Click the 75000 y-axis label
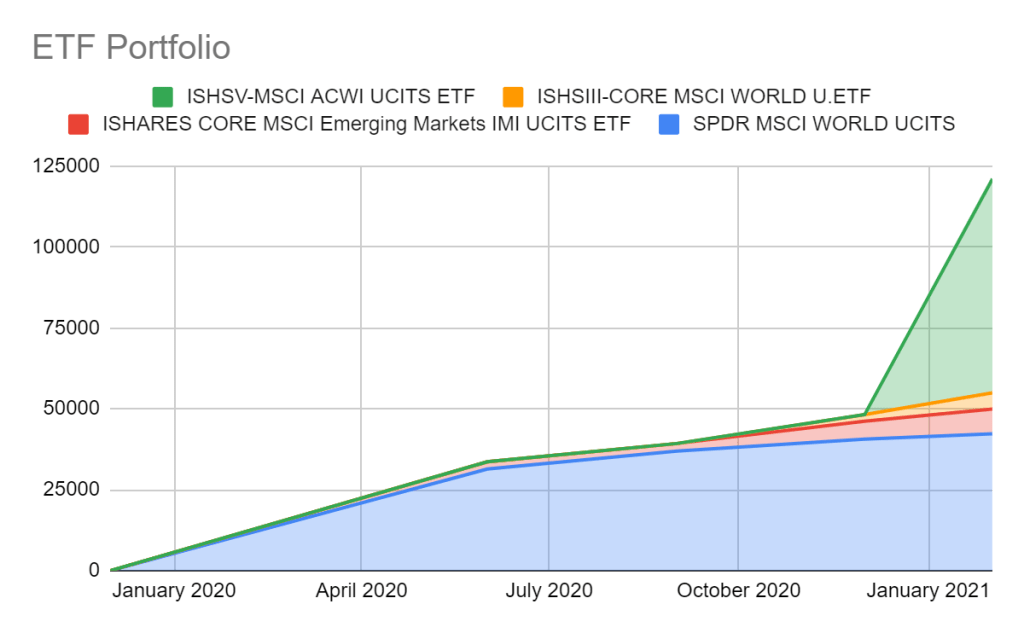Viewport: 1024px width, 633px height. point(71,328)
